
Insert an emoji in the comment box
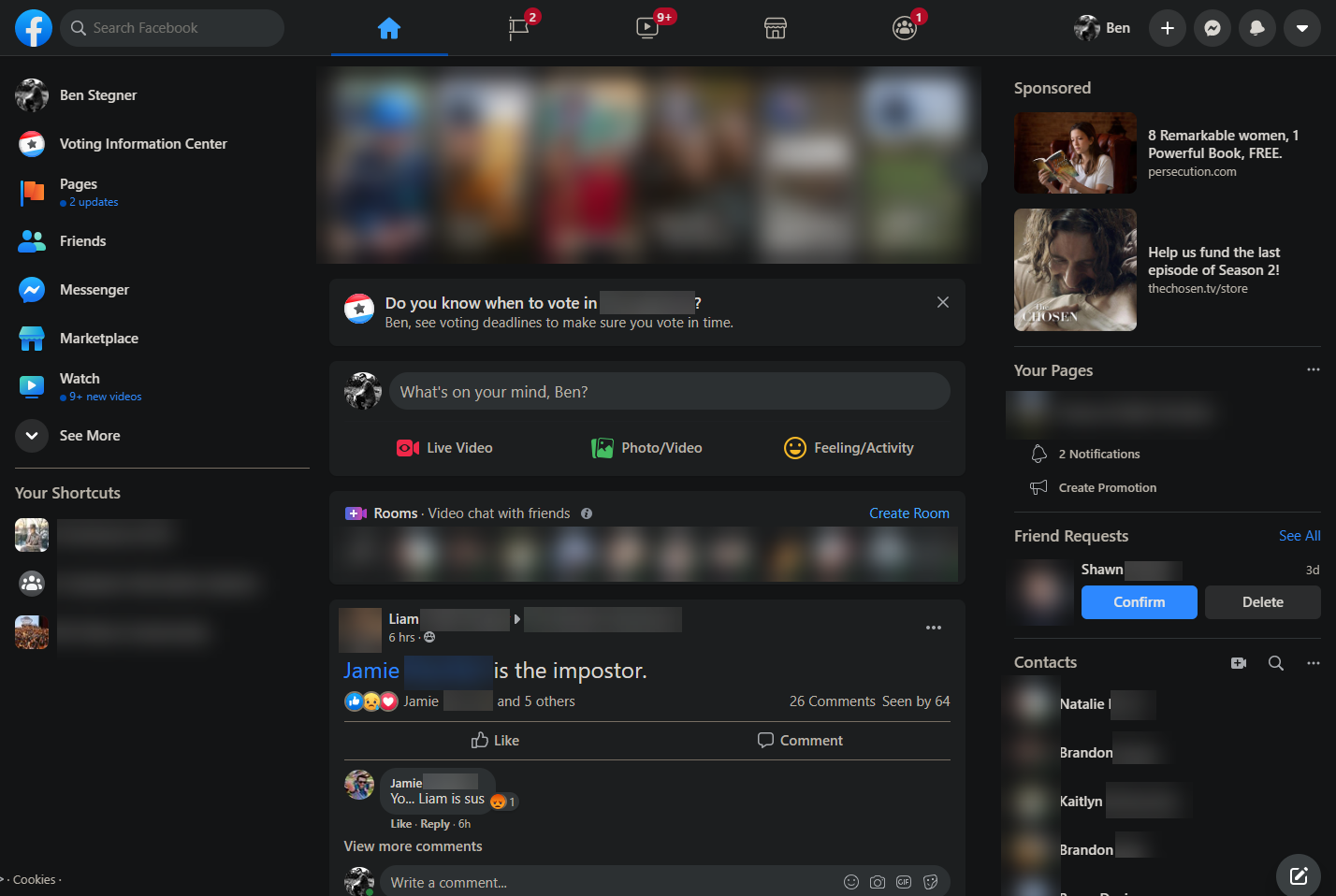pyautogui.click(x=851, y=882)
